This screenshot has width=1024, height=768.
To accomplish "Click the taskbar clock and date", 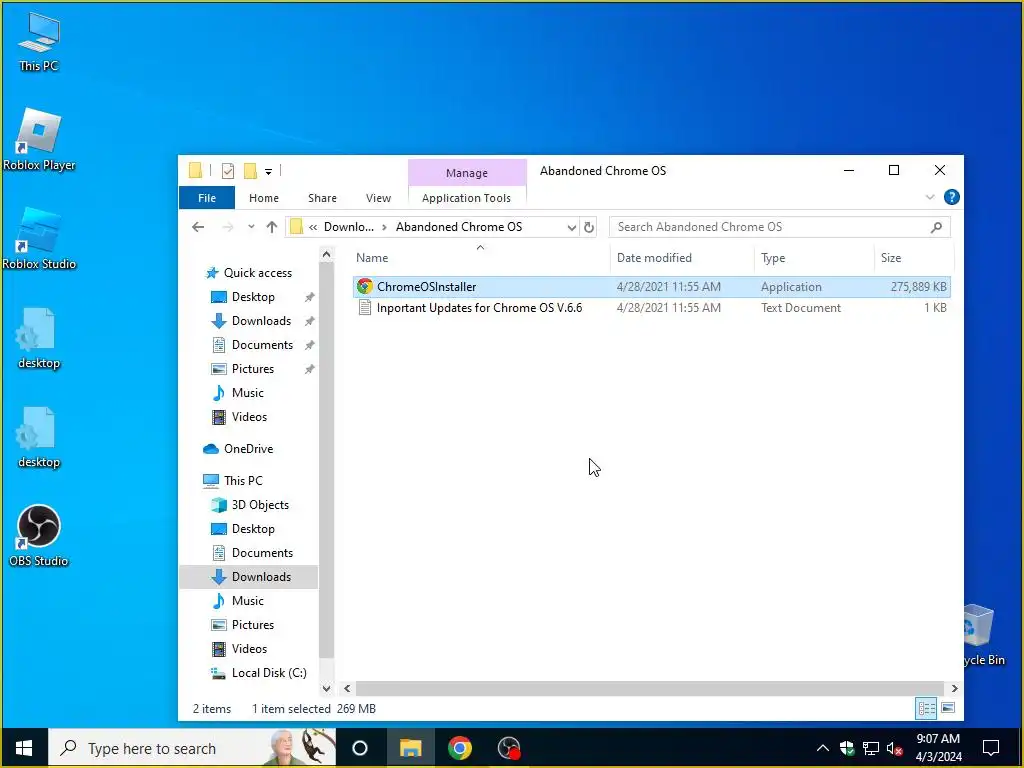I will (x=938, y=748).
